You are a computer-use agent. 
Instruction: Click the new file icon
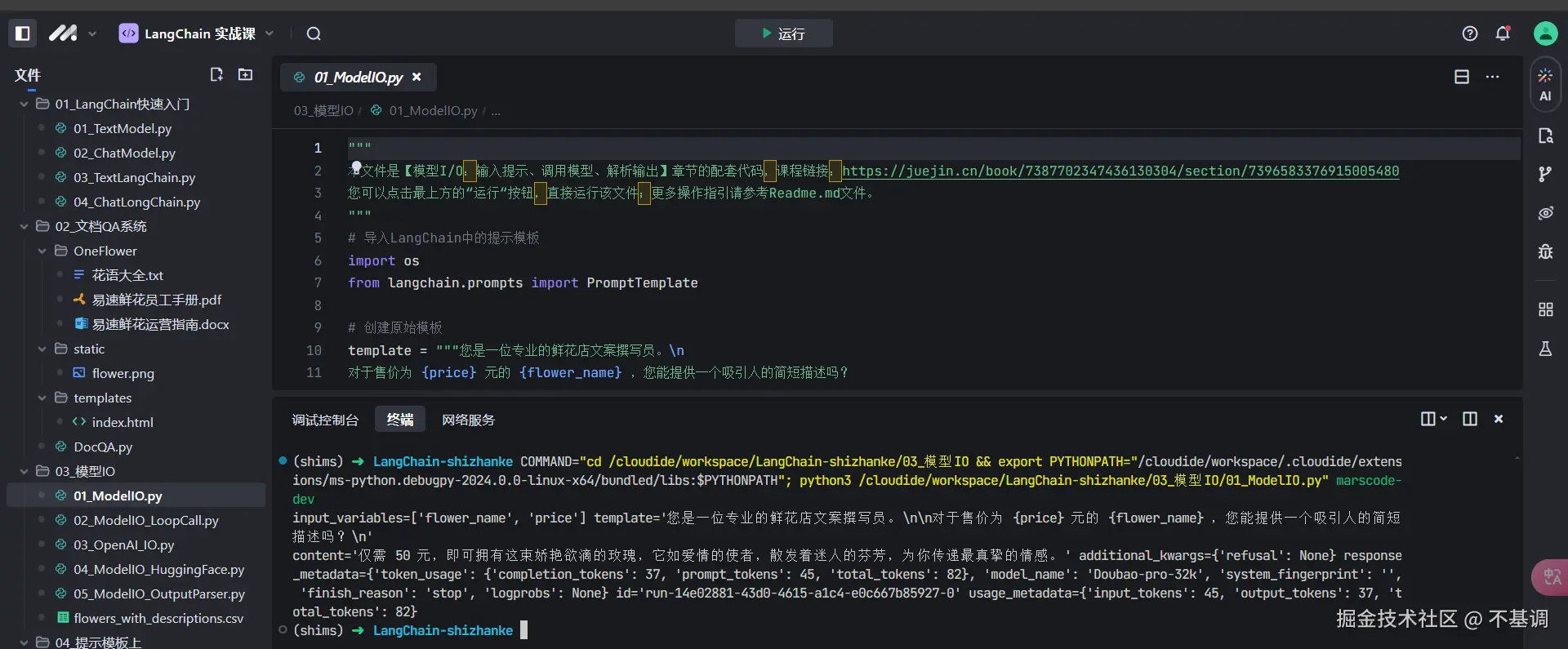tap(216, 75)
